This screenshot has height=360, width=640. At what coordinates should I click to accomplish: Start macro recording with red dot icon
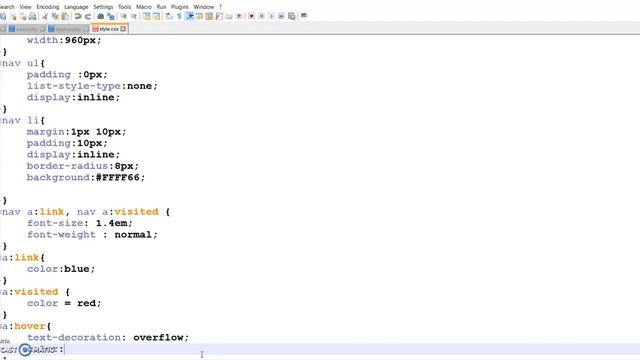point(251,16)
